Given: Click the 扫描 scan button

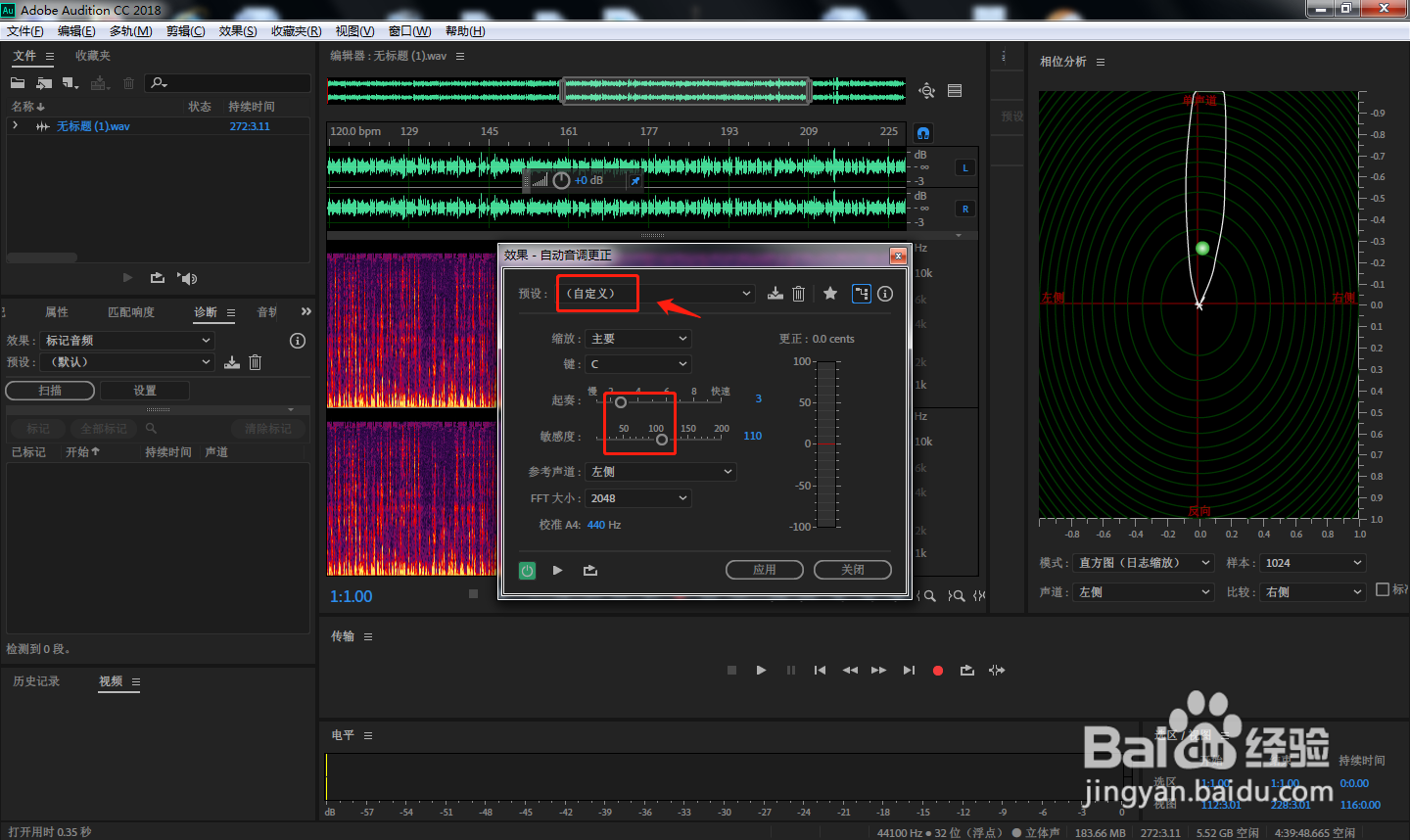Looking at the screenshot, I should coord(50,391).
